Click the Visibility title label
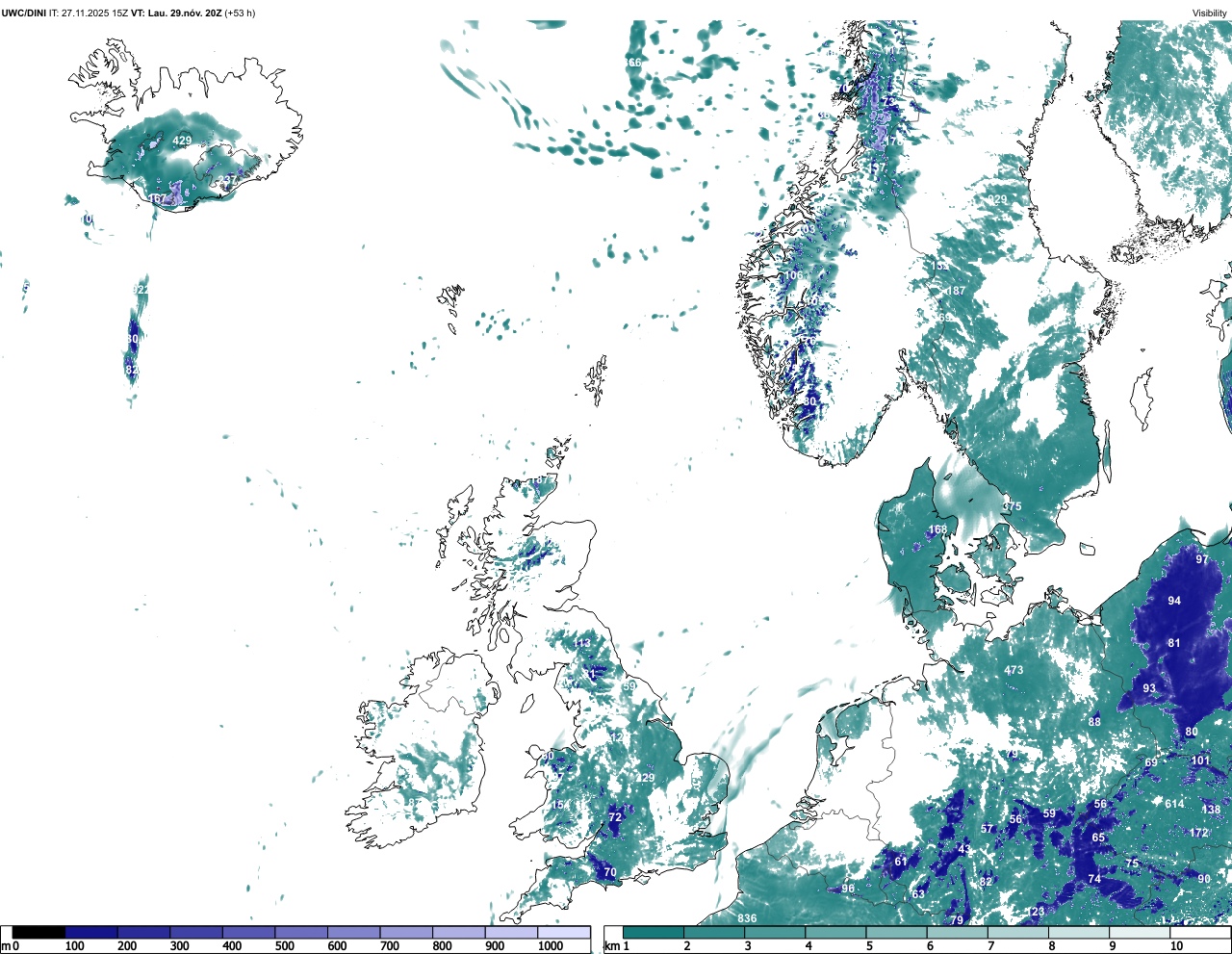Viewport: 1232px width, 954px height. point(1209,13)
